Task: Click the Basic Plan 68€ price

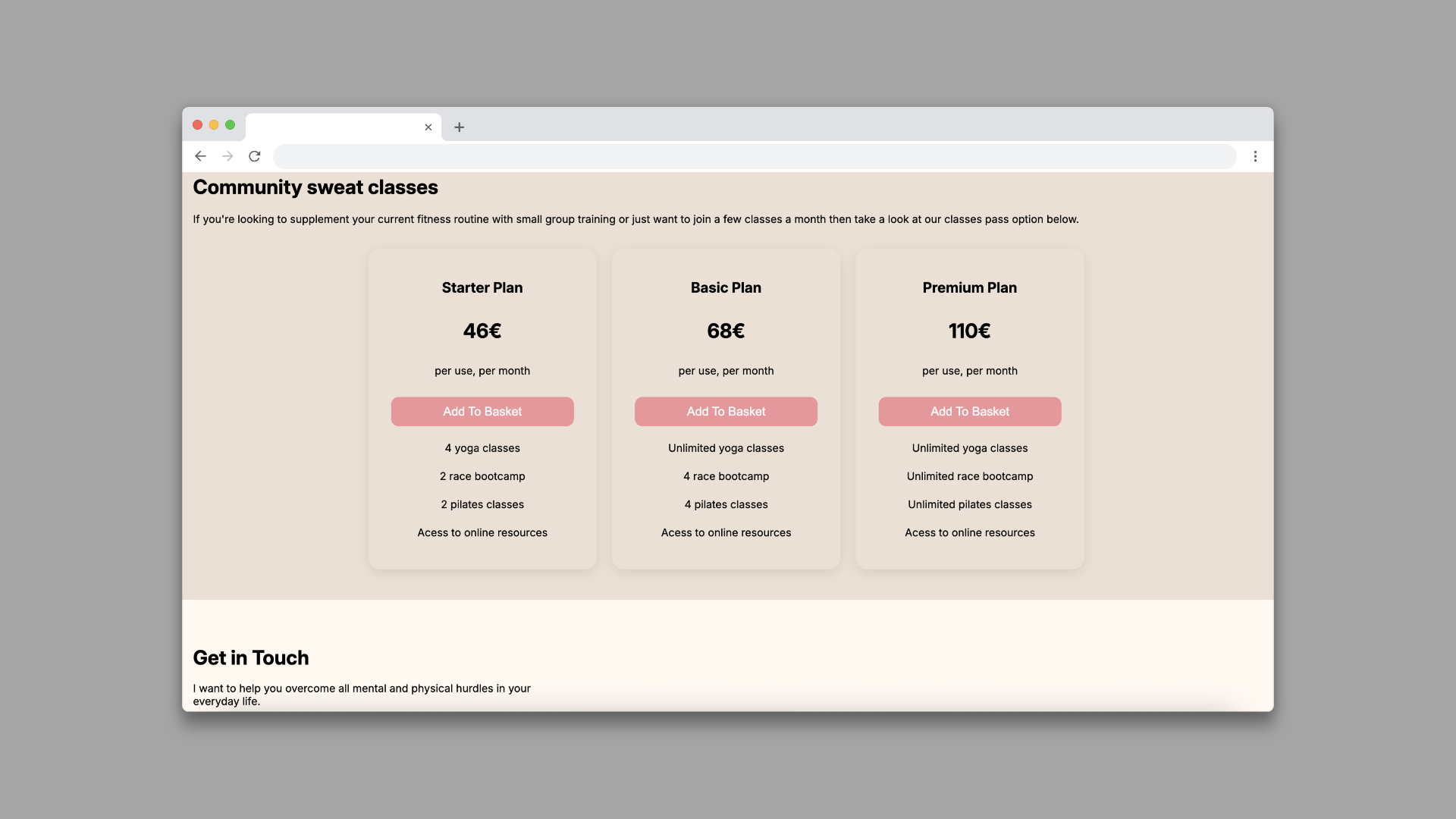Action: click(726, 331)
